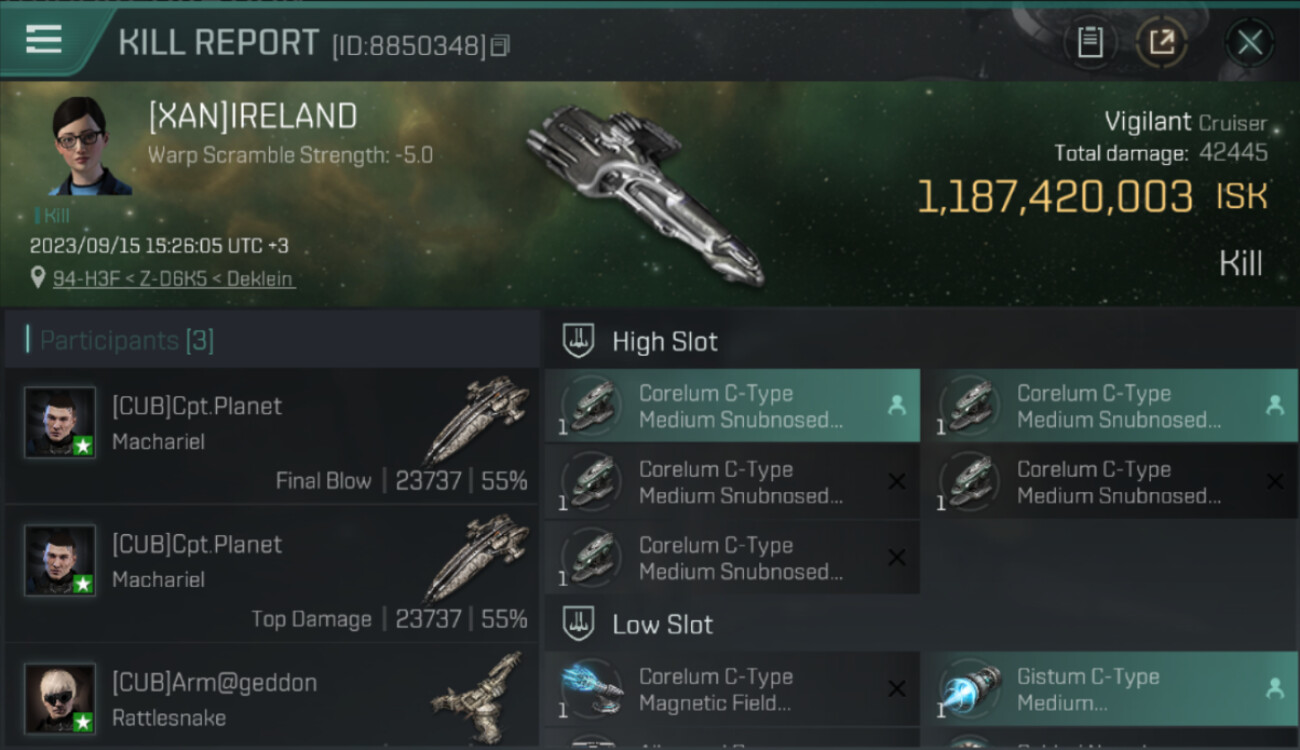Select Corelum C-Type Magnetic Field module
This screenshot has width=1300, height=750.
tap(732, 689)
